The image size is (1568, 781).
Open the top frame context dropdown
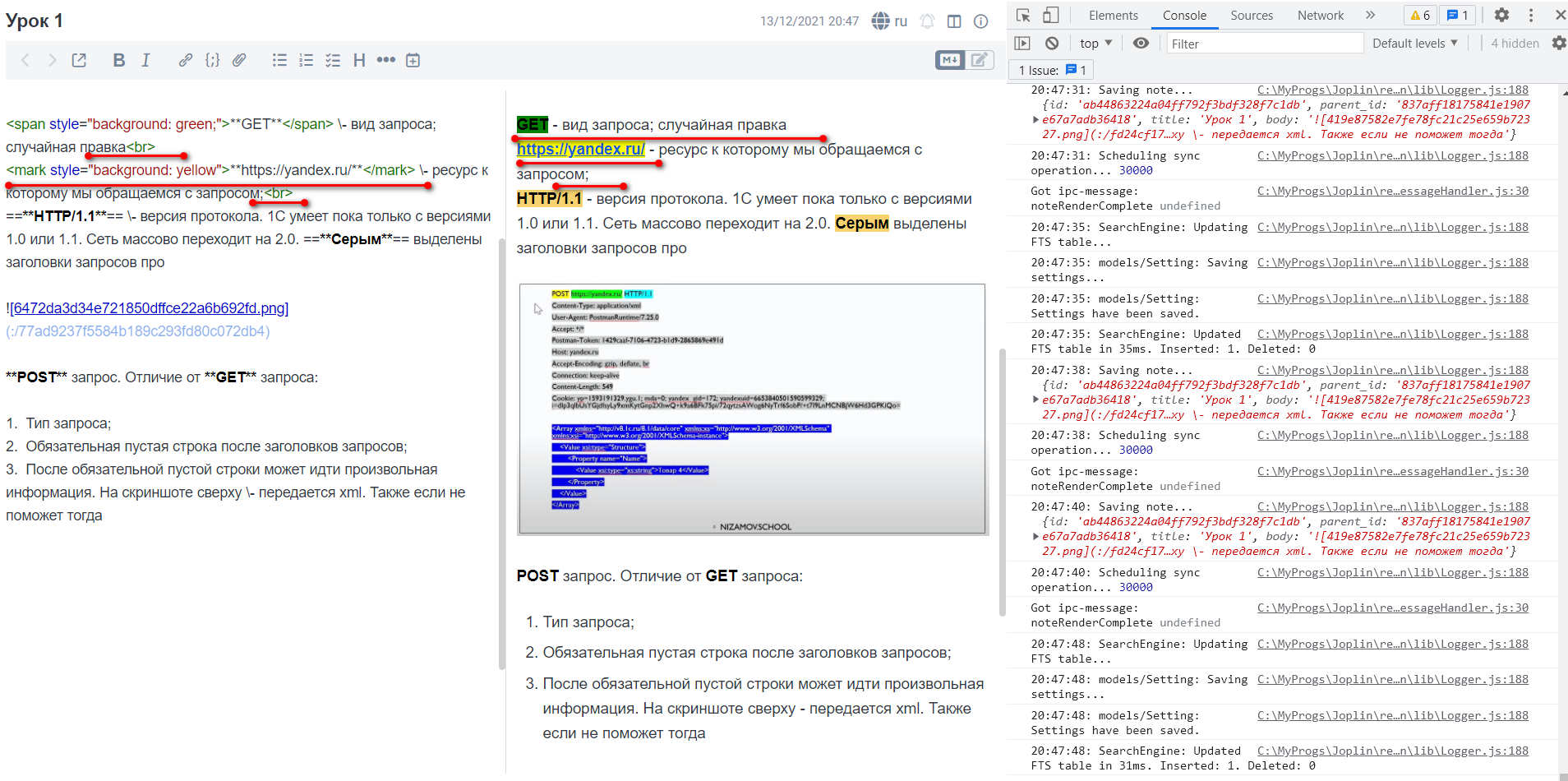tap(1094, 43)
